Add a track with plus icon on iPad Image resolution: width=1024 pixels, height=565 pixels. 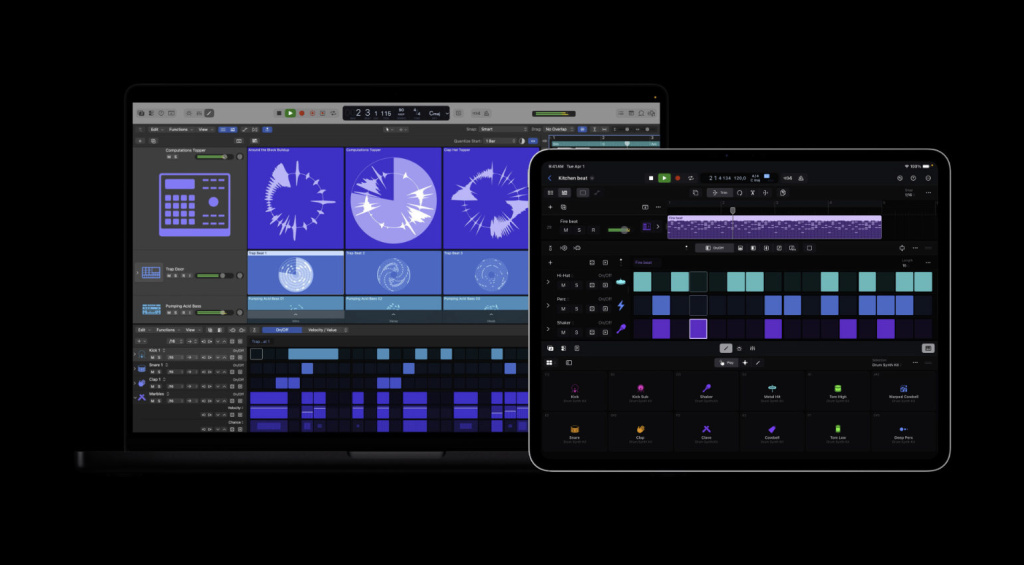tap(550, 207)
